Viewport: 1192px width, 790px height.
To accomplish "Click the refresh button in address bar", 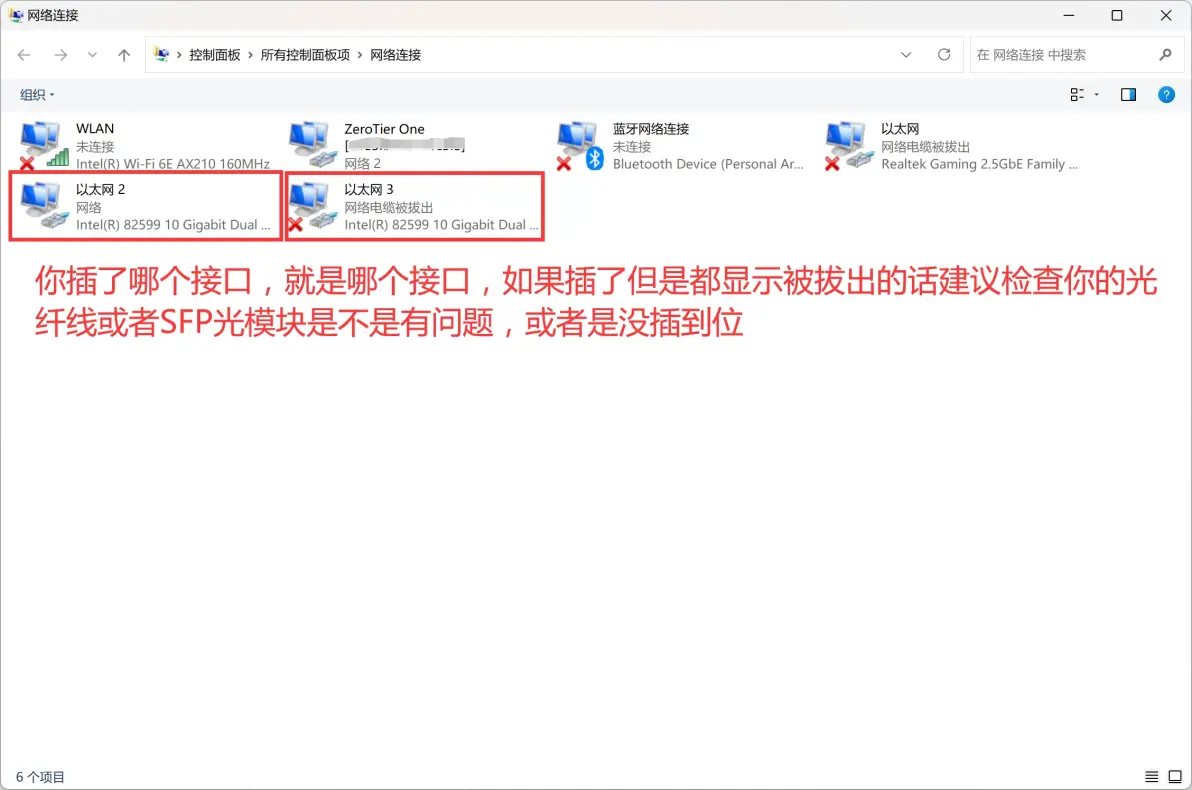I will 944,55.
